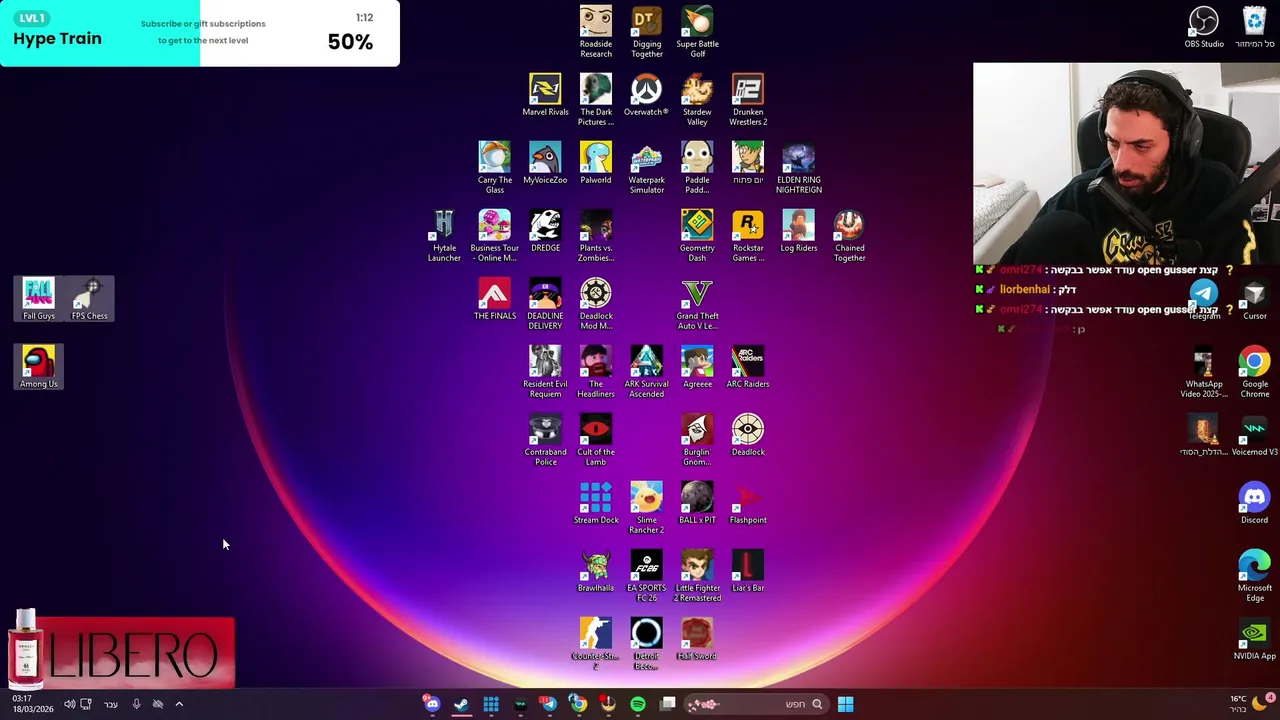Launch the Overwatch shortcut
Screen dimensions: 1280x720
point(646,95)
